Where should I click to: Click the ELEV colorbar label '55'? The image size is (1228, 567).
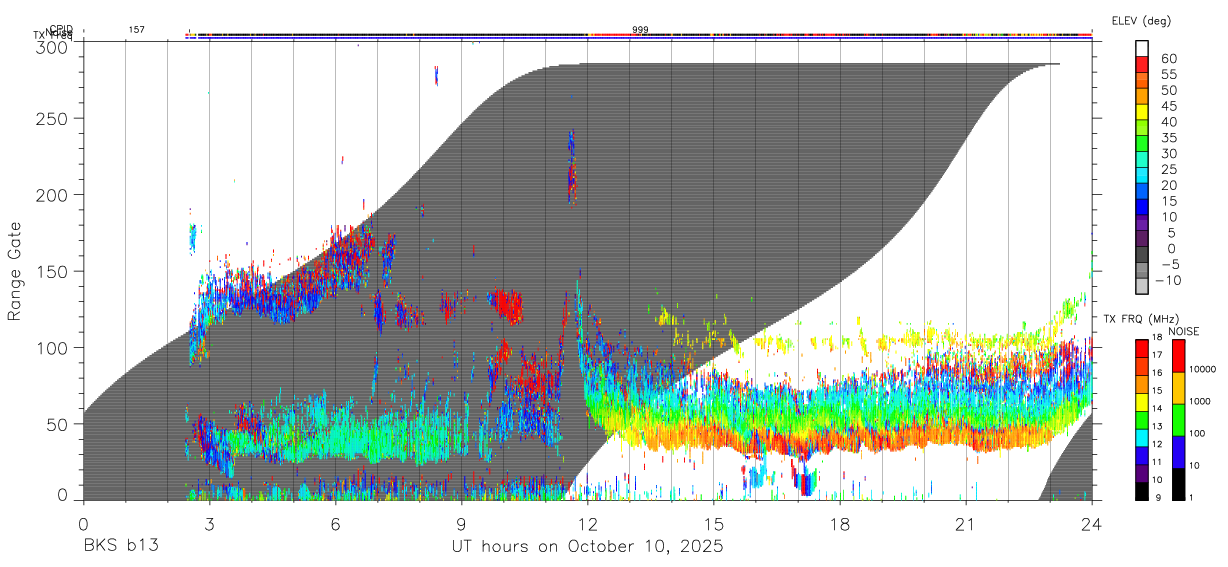pos(1169,75)
